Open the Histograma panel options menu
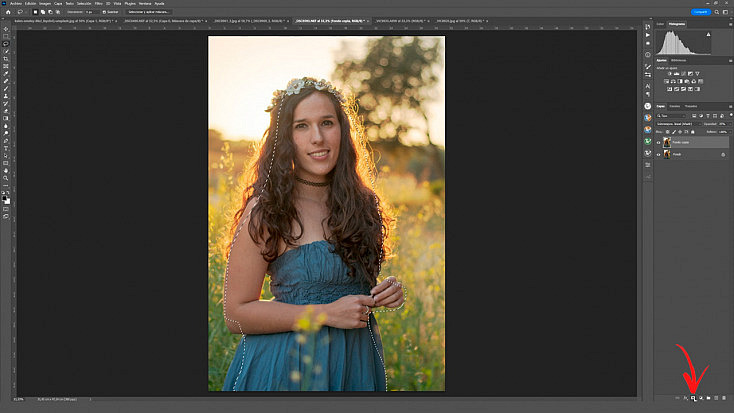Viewport: 734px width, 413px height. pos(731,24)
